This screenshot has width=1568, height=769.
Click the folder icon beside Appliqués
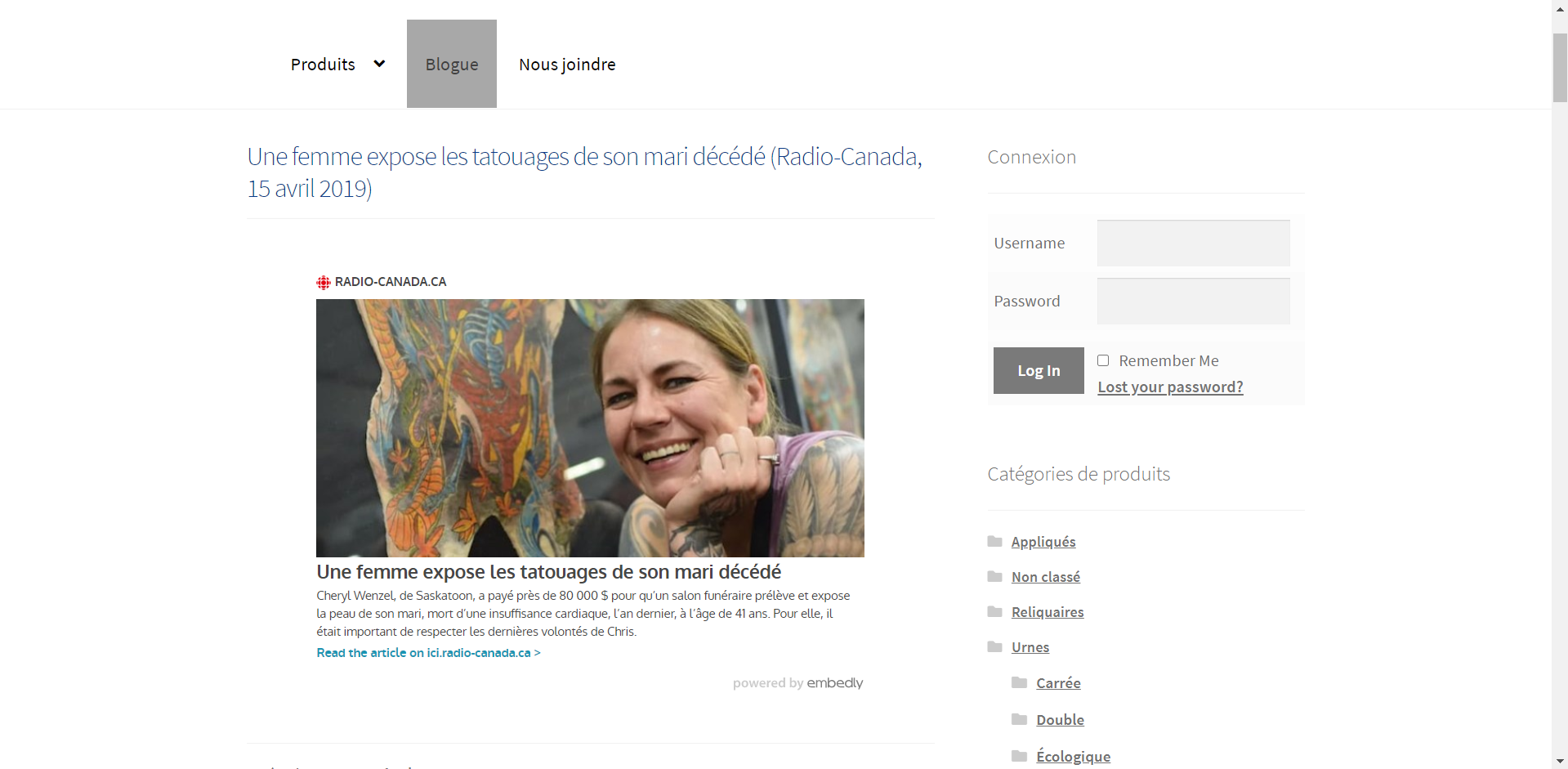pyautogui.click(x=994, y=541)
